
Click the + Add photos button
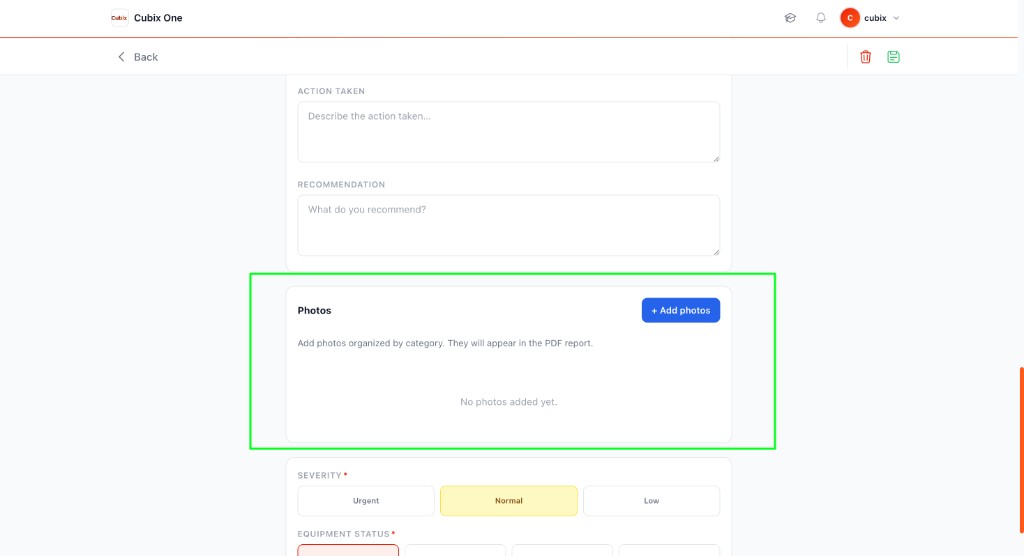pos(680,310)
